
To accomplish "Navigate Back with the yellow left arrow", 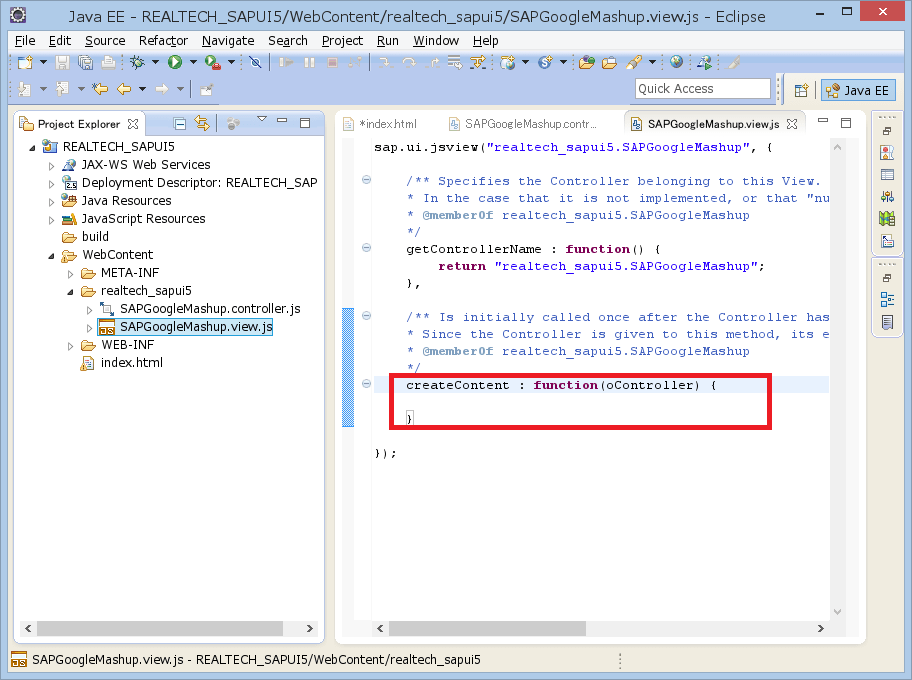I will pos(124,89).
